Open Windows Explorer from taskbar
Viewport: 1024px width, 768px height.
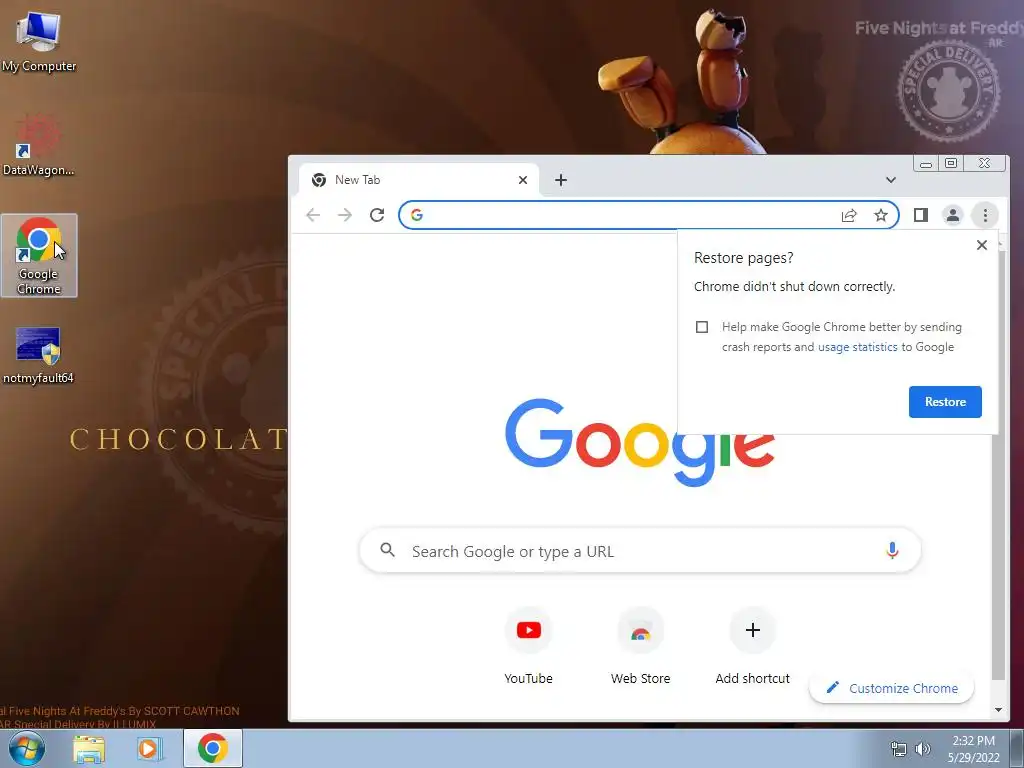(89, 748)
